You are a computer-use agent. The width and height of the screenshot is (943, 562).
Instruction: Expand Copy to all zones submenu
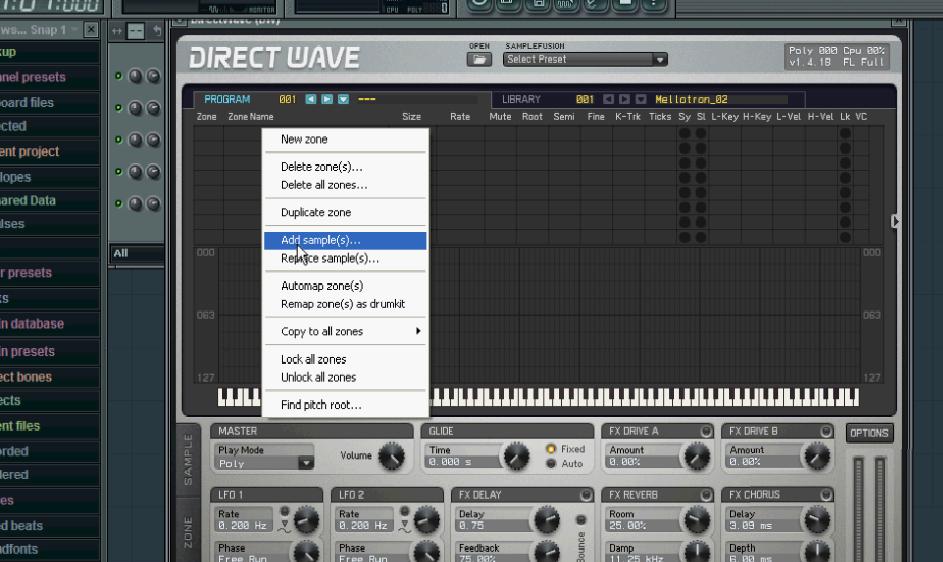(x=345, y=332)
